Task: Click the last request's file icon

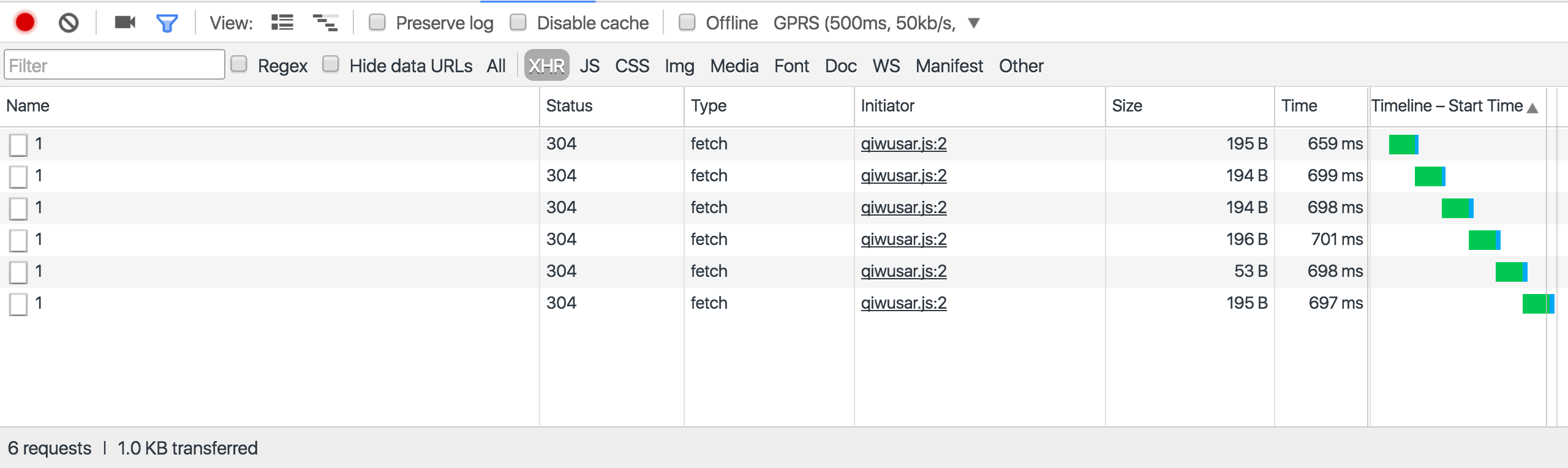Action: click(18, 304)
